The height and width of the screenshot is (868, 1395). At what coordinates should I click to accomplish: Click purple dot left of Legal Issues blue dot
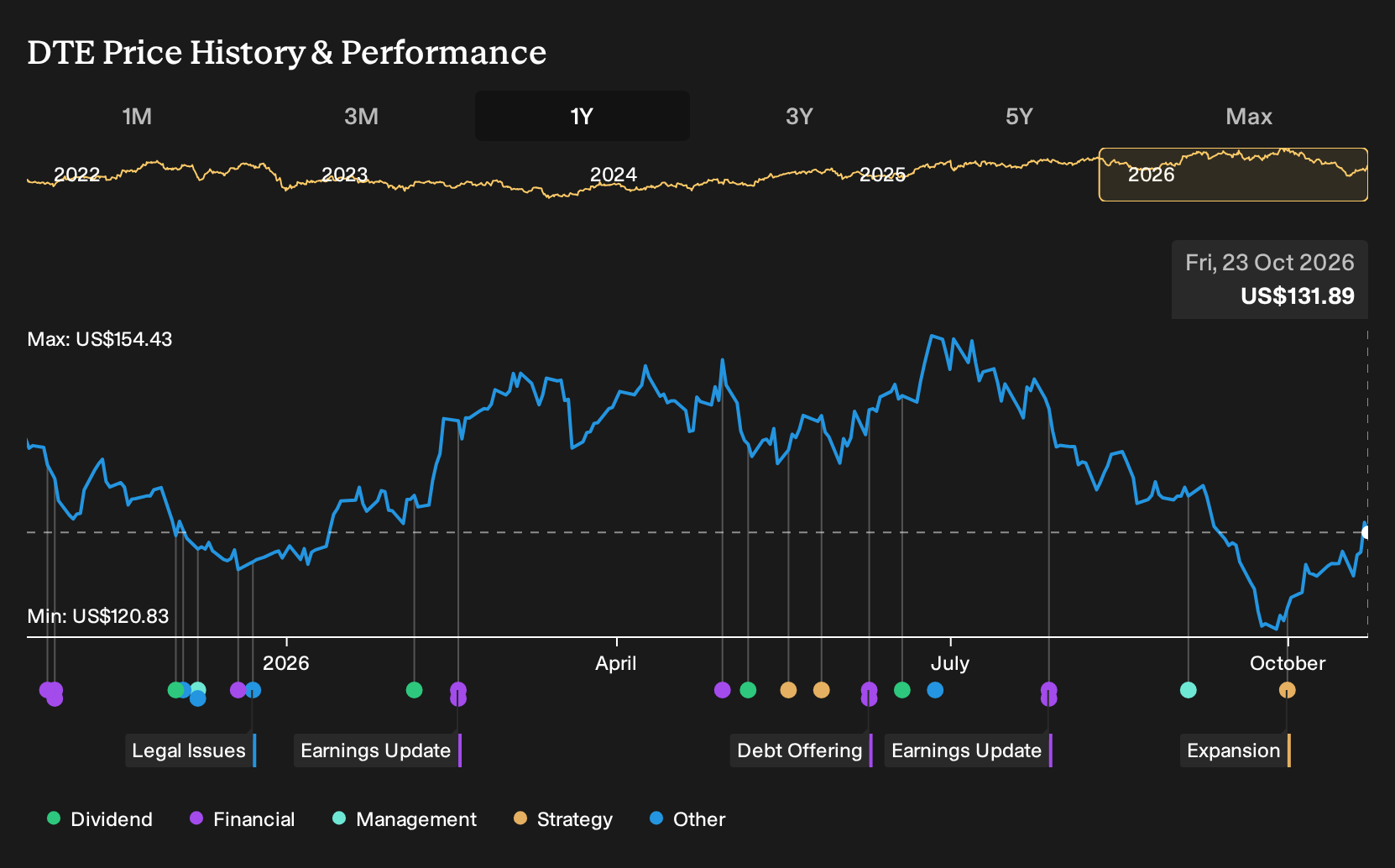[238, 690]
